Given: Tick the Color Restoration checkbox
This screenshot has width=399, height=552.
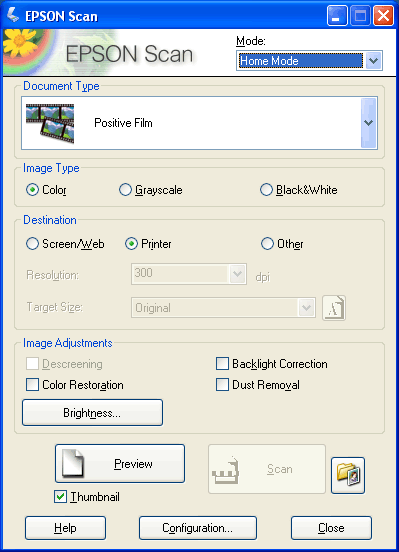Looking at the screenshot, I should coord(32,385).
